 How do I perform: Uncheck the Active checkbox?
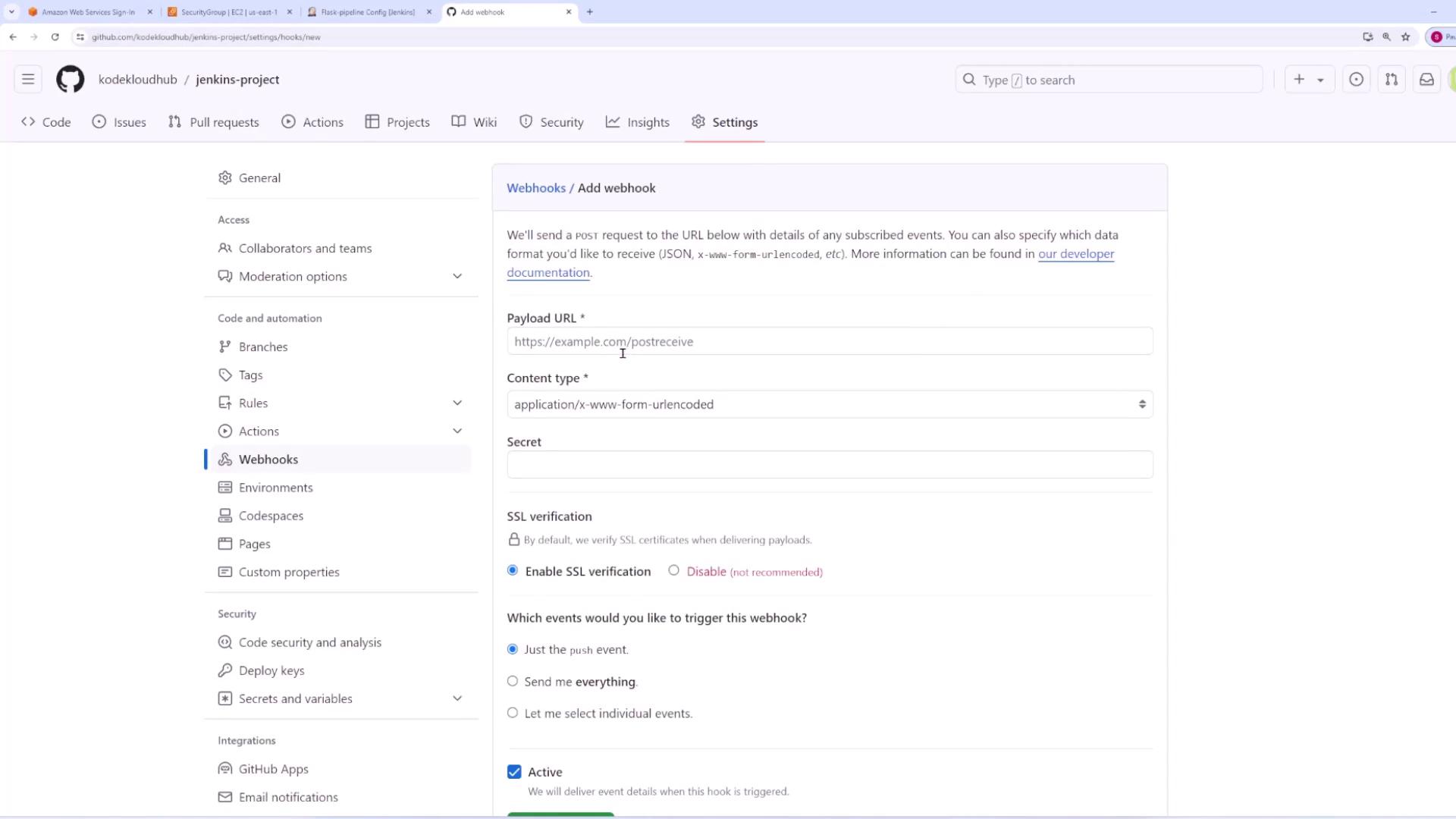click(x=514, y=772)
